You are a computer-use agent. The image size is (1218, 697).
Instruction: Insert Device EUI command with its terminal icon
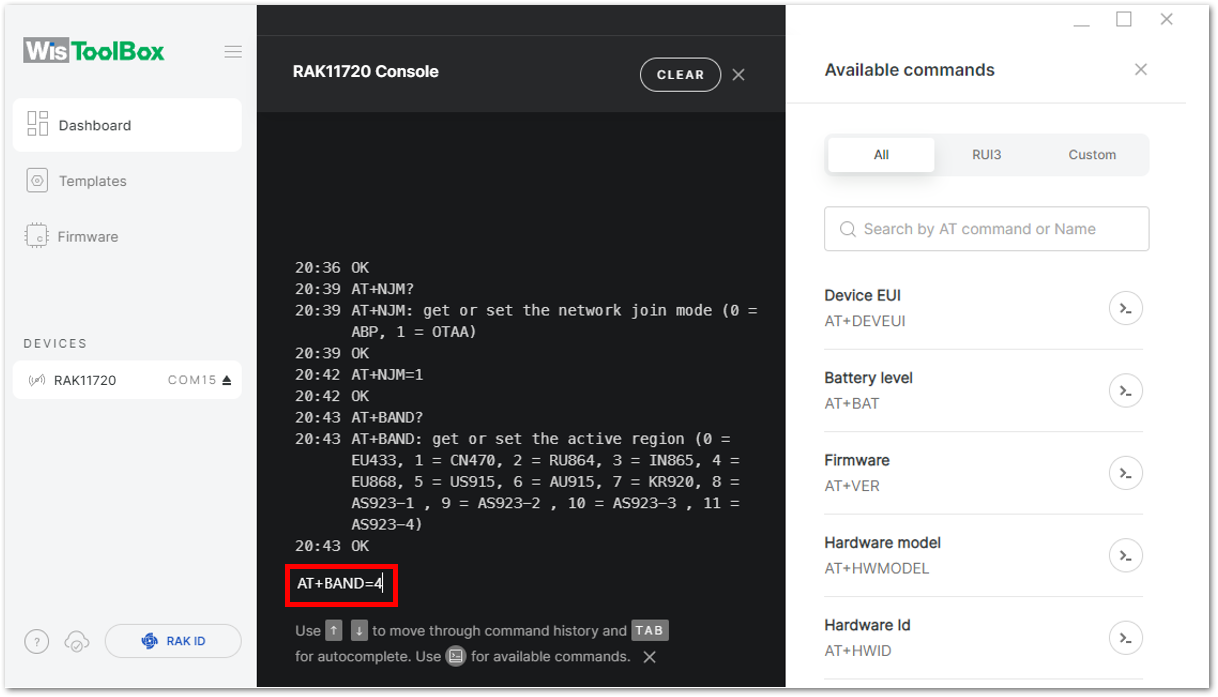(1126, 308)
